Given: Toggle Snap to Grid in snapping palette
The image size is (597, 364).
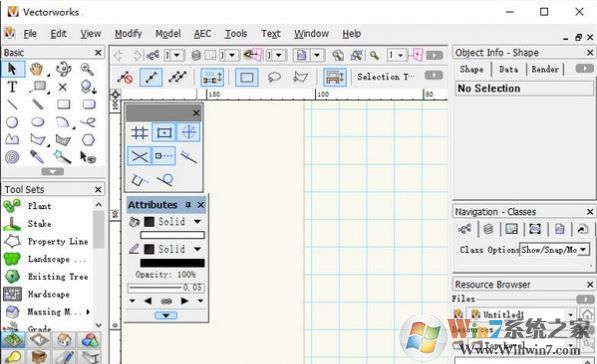Looking at the screenshot, I should pyautogui.click(x=139, y=133).
